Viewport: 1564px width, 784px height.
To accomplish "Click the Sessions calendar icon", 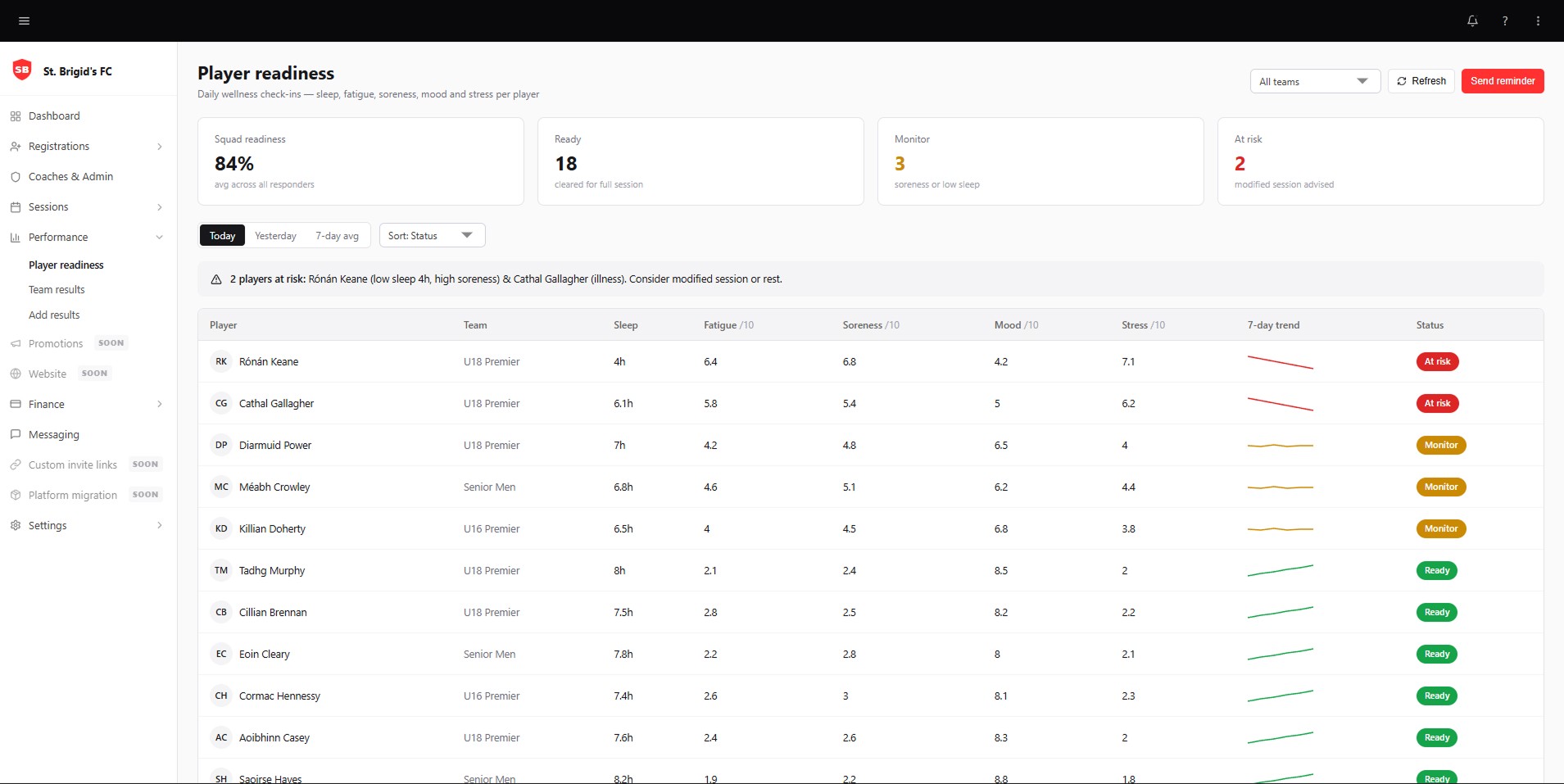I will pos(16,207).
